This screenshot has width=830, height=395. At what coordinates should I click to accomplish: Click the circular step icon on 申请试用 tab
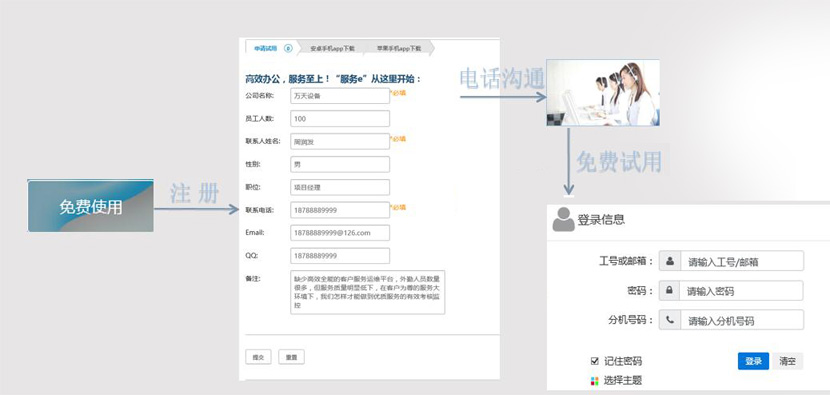[288, 48]
